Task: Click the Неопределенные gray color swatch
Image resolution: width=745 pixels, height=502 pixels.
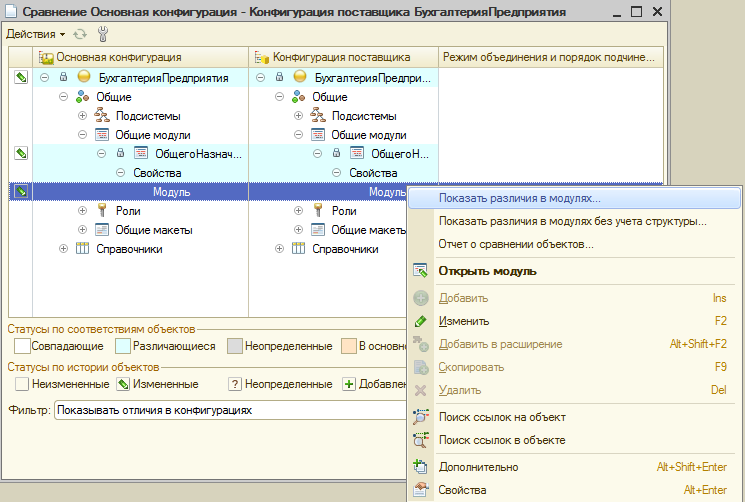Action: [235, 346]
